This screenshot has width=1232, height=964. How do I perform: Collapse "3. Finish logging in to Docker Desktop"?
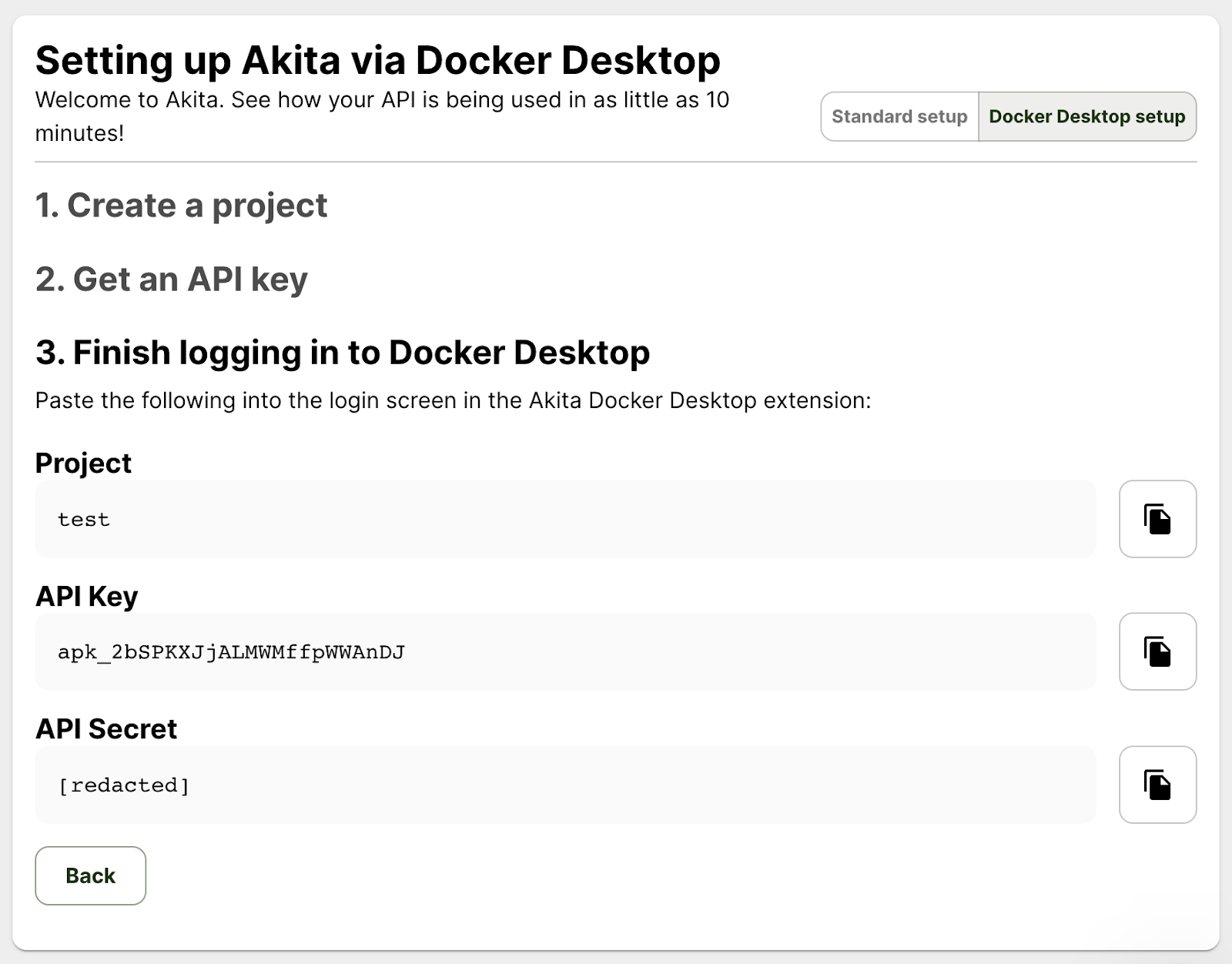(x=342, y=353)
